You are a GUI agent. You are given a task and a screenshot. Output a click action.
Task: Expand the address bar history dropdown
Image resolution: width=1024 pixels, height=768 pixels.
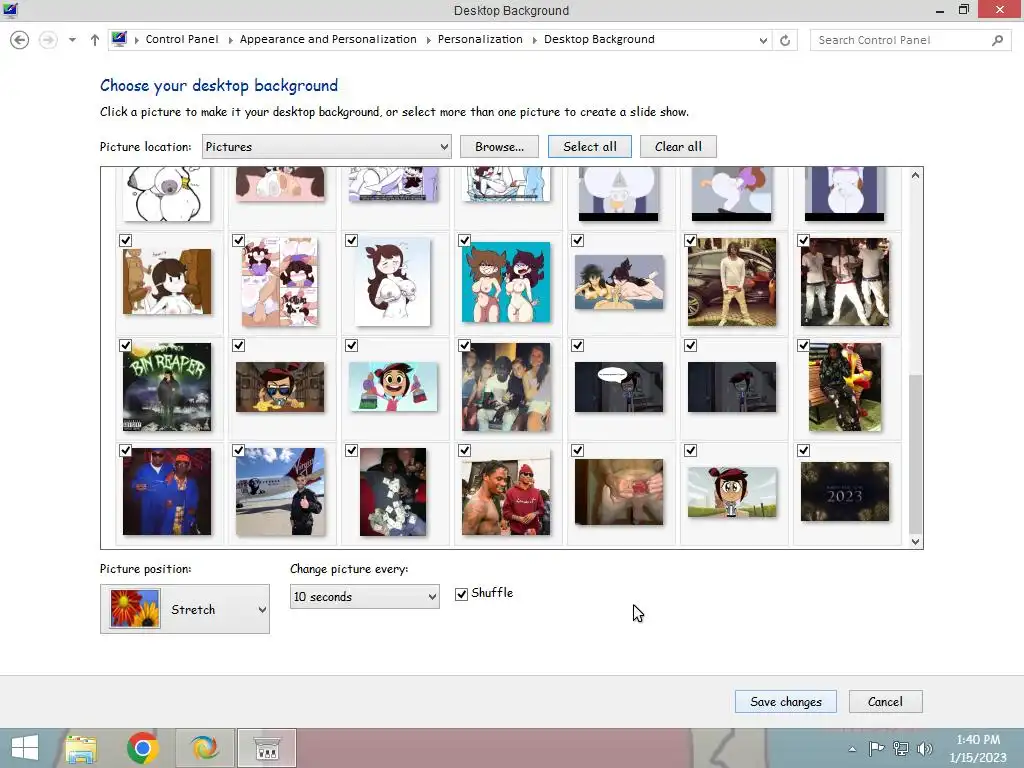point(763,40)
